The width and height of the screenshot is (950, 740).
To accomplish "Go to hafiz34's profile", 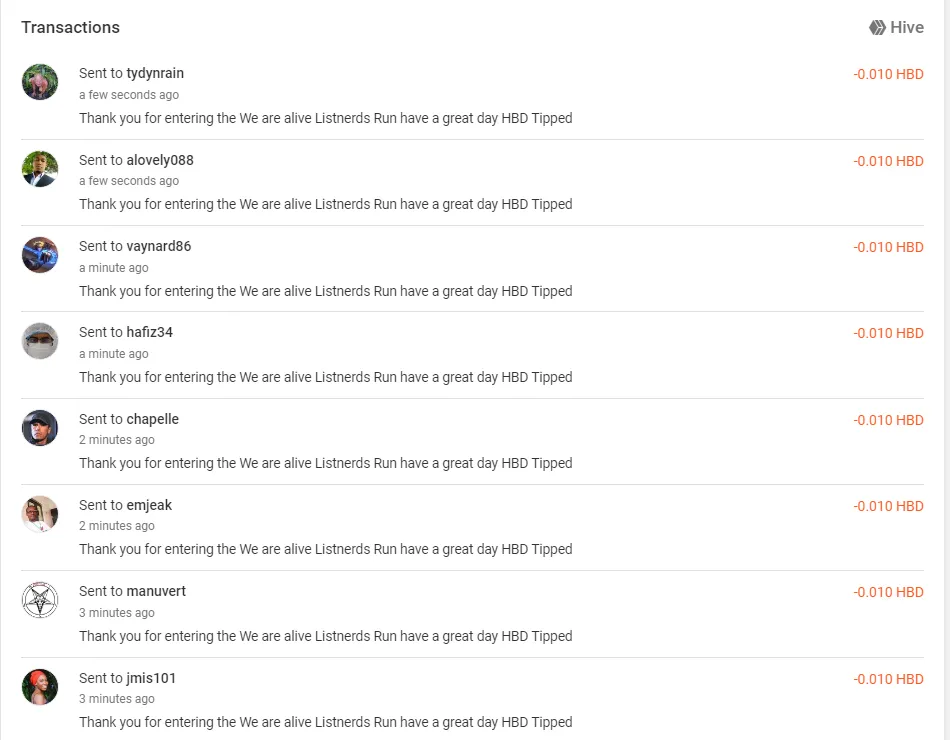I will (x=149, y=332).
